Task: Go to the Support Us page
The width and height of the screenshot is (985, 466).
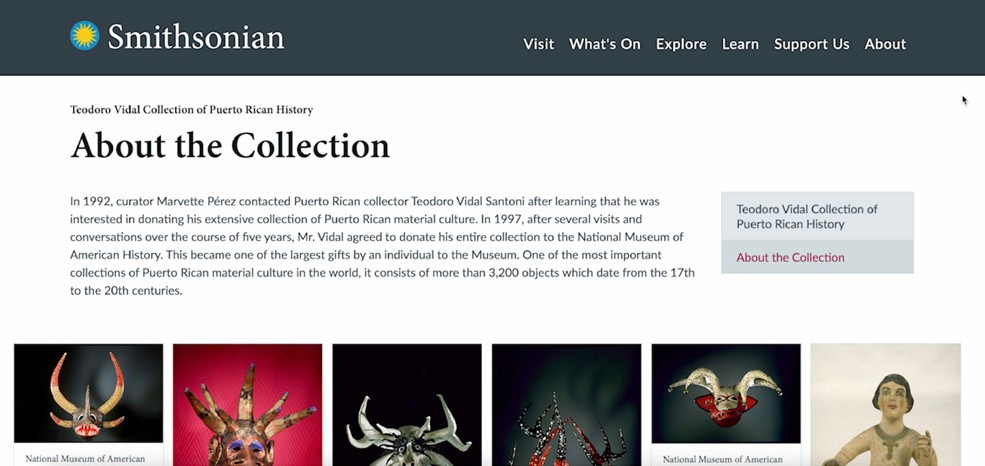Action: (811, 44)
